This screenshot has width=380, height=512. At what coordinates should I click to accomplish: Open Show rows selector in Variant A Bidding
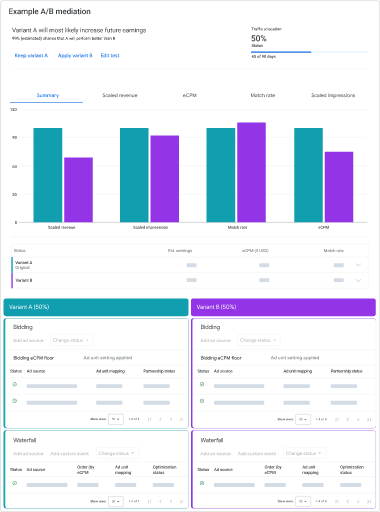[116, 419]
